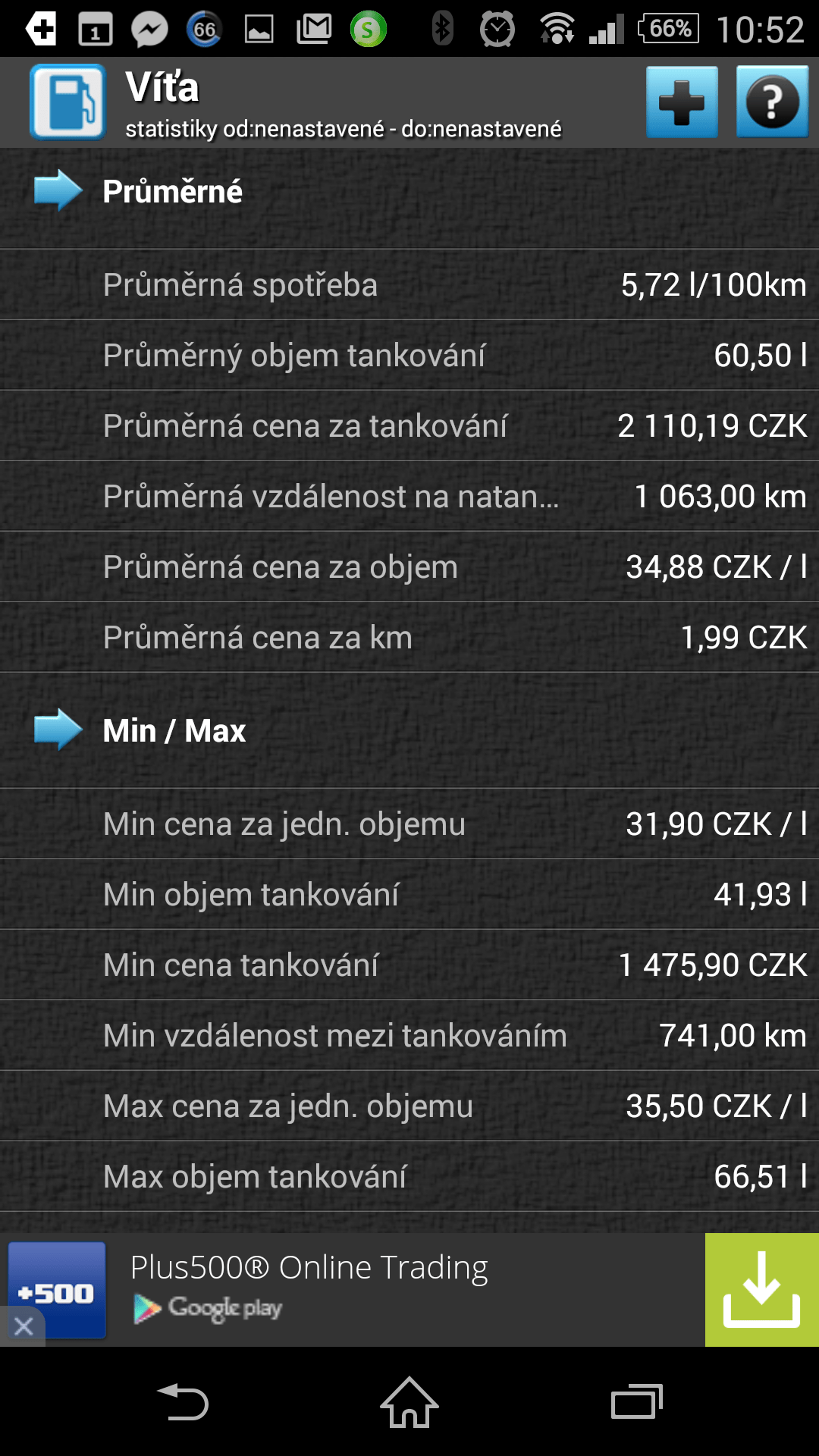Select the Průměrná cena za tankování row
Screen dimensions: 819x1456
[x=409, y=425]
